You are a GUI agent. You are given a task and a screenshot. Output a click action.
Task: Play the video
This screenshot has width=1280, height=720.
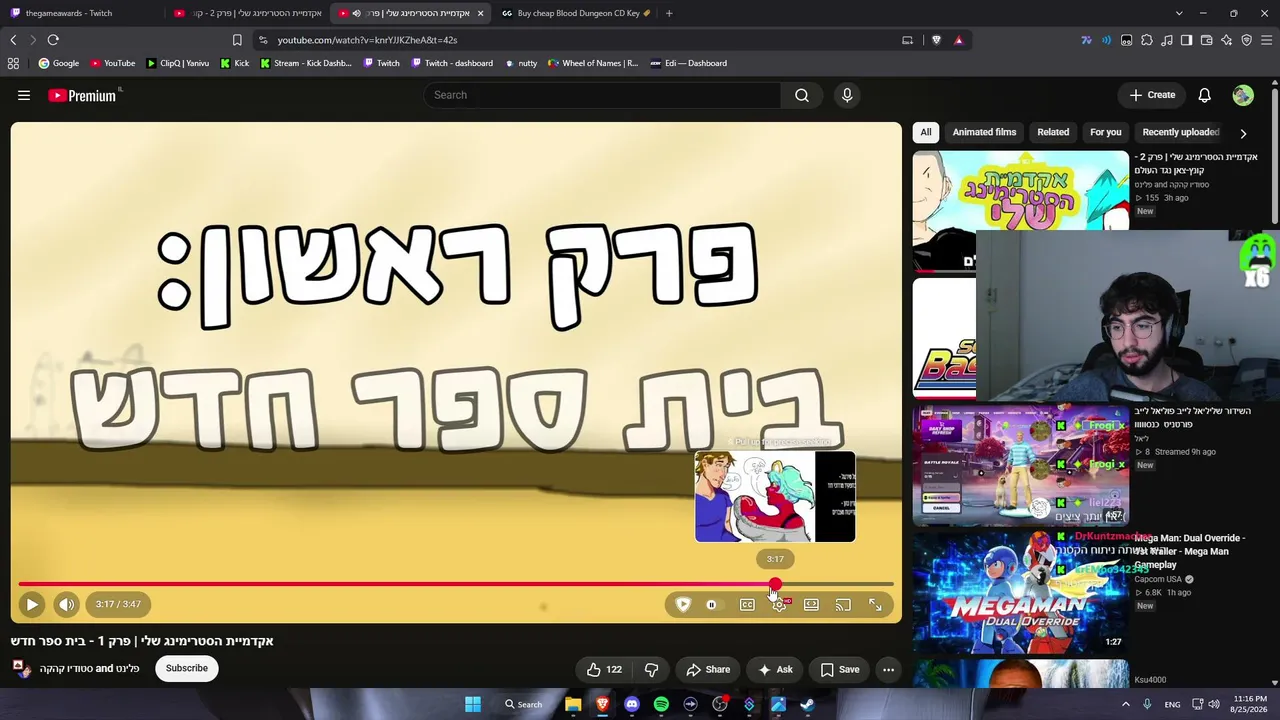point(32,604)
